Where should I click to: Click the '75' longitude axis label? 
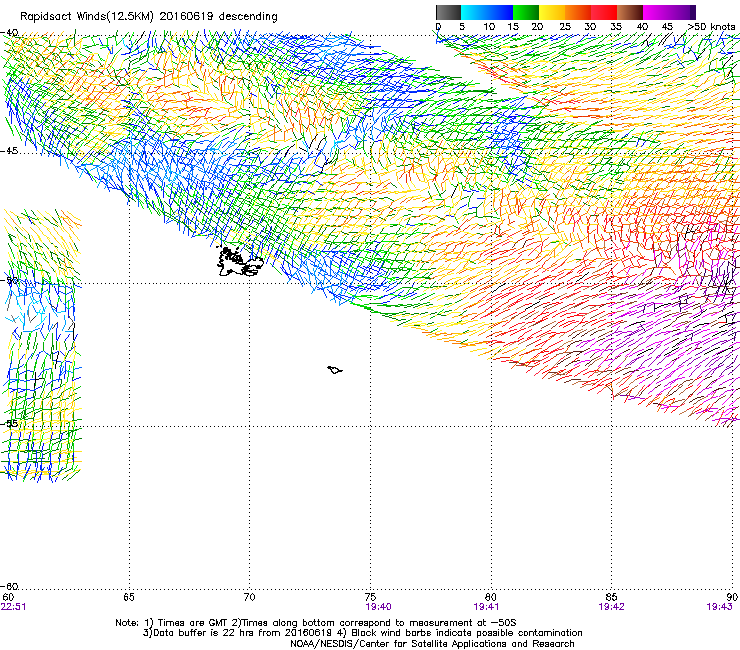coord(370,597)
